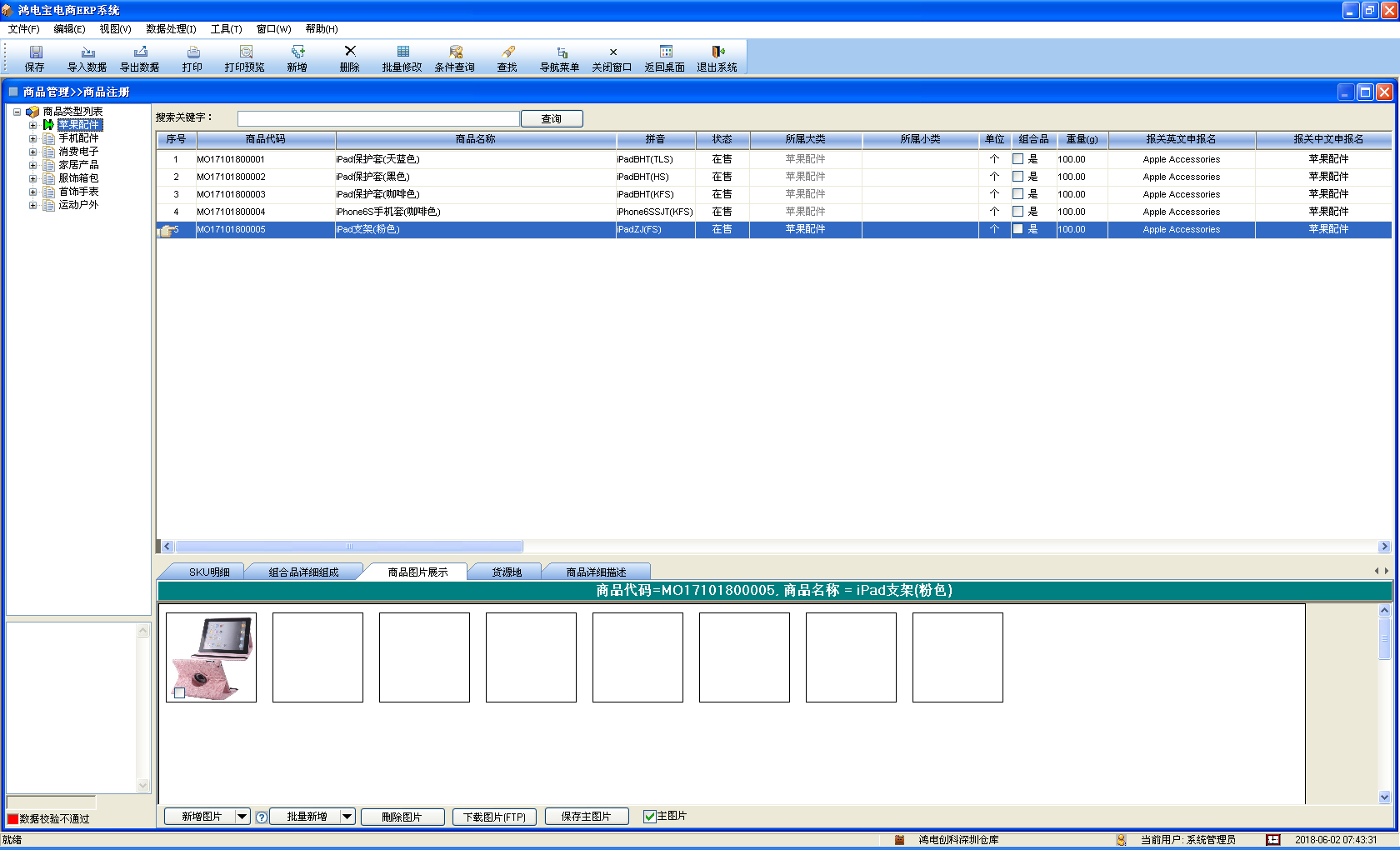
Task: Switch to the SKU明细 tab
Action: pyautogui.click(x=209, y=572)
